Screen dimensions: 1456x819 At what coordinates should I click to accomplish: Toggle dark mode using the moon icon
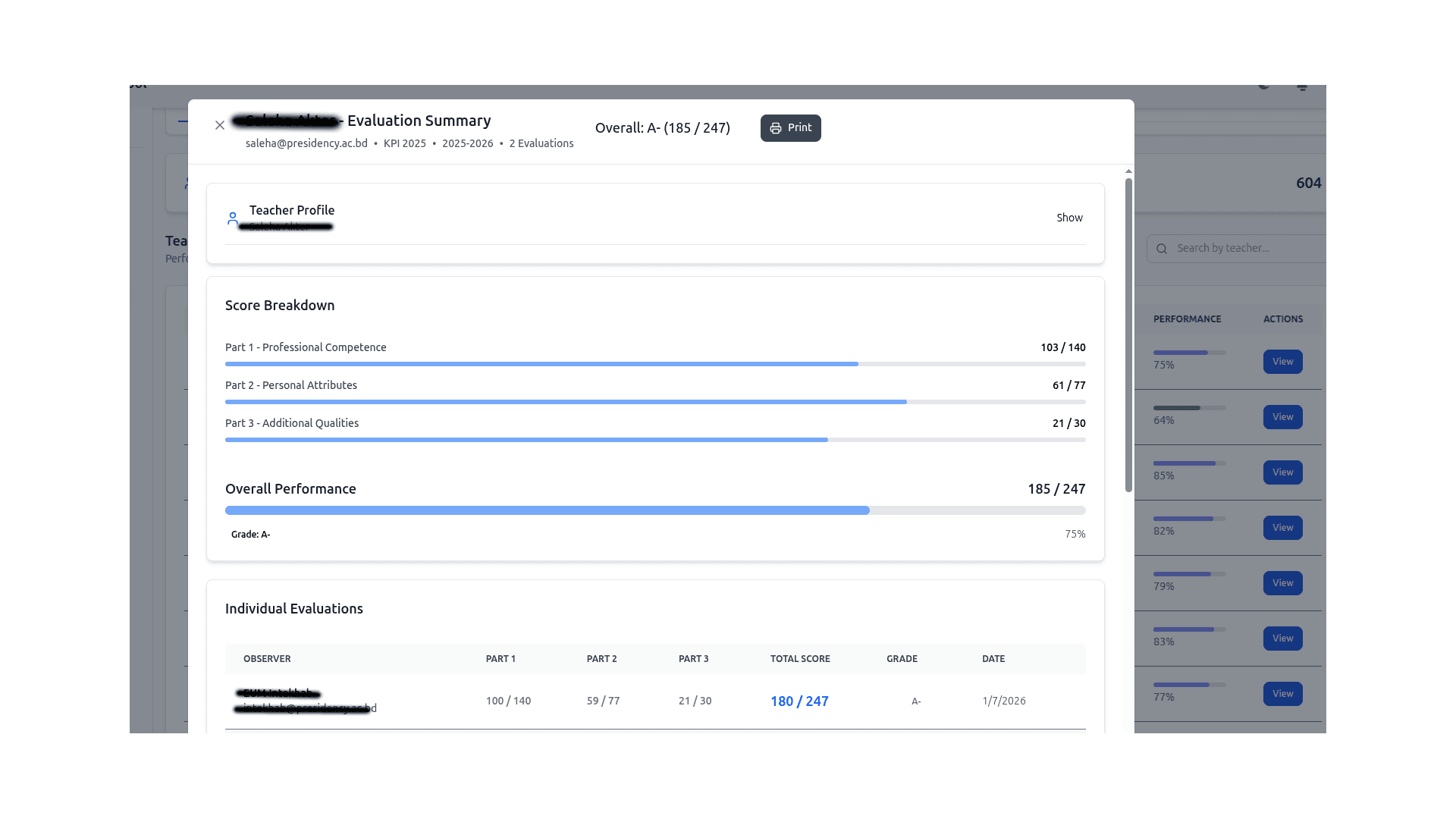point(1264,86)
